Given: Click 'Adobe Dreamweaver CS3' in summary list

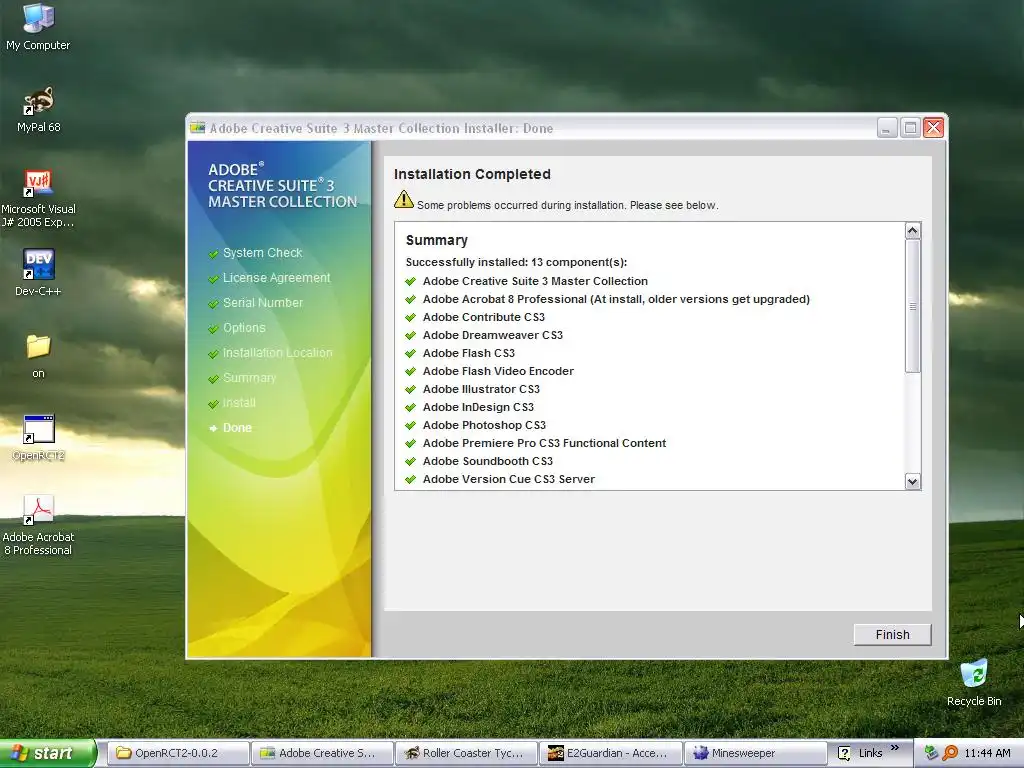Looking at the screenshot, I should 492,335.
